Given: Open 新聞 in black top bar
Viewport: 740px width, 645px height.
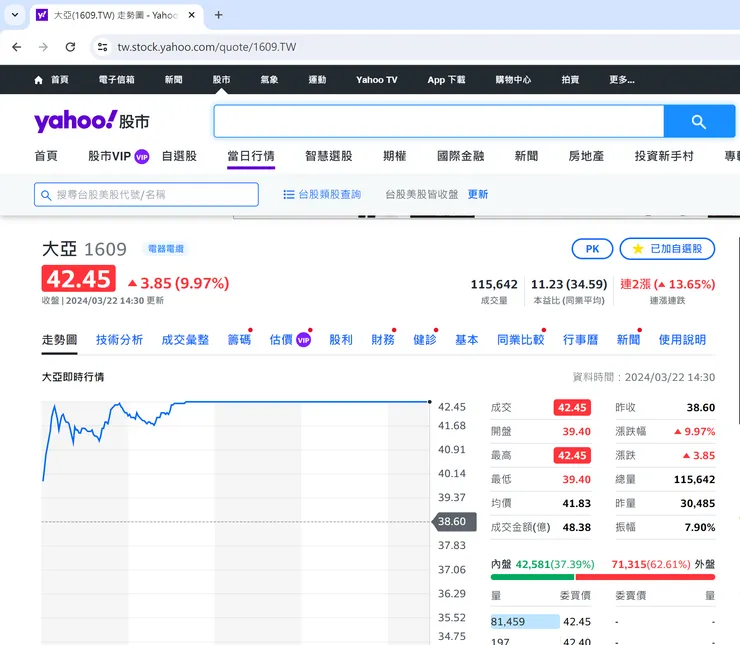Looking at the screenshot, I should (x=174, y=80).
